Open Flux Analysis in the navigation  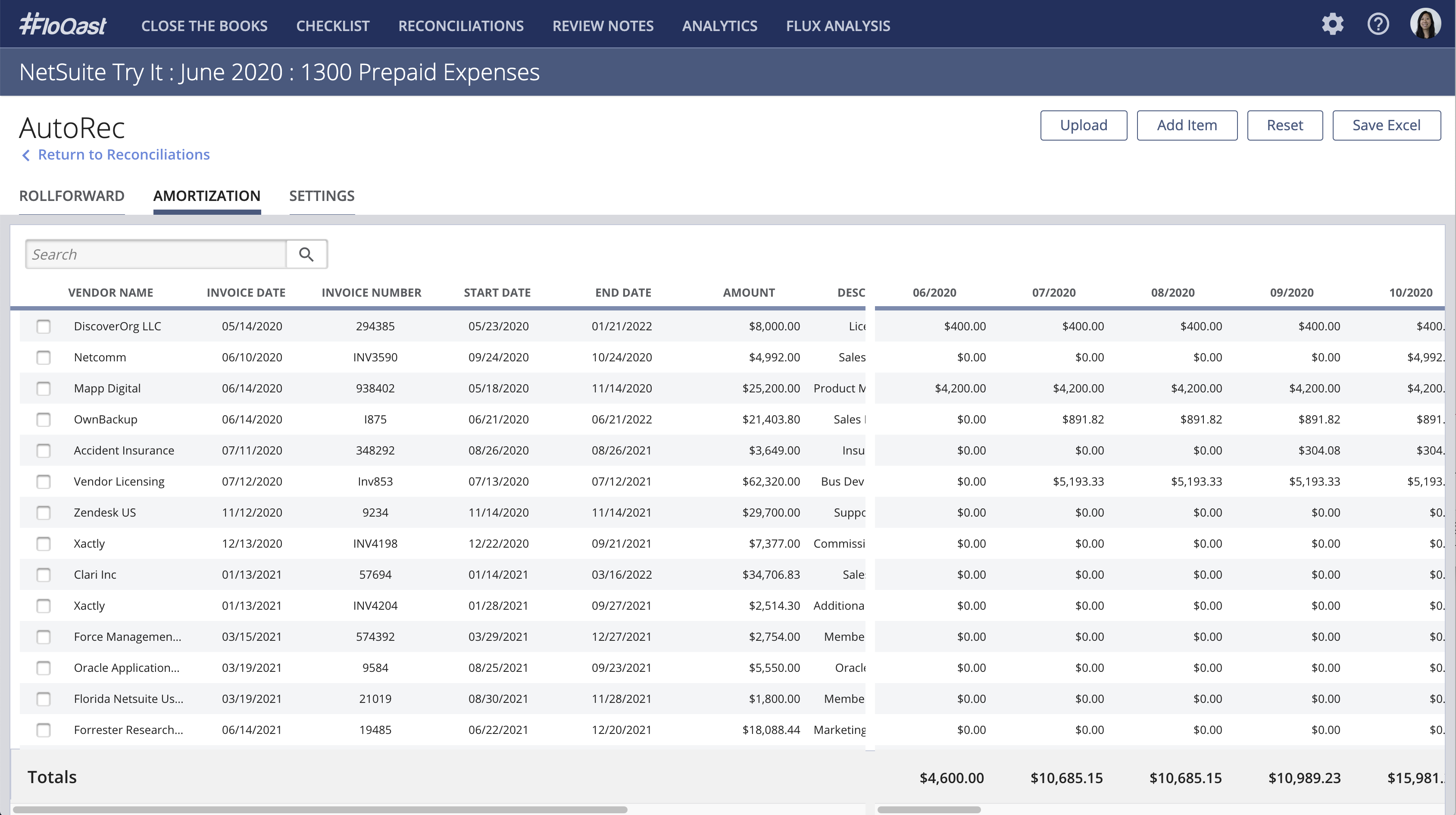(837, 25)
